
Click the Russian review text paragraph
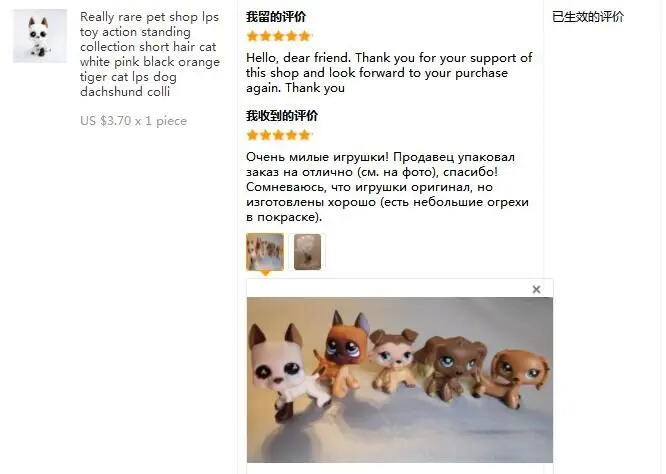click(387, 187)
